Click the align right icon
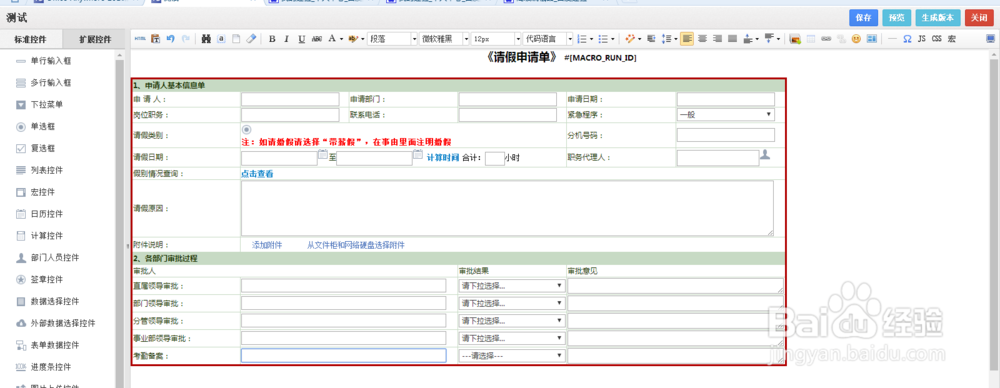The height and width of the screenshot is (388, 1000). pos(717,39)
